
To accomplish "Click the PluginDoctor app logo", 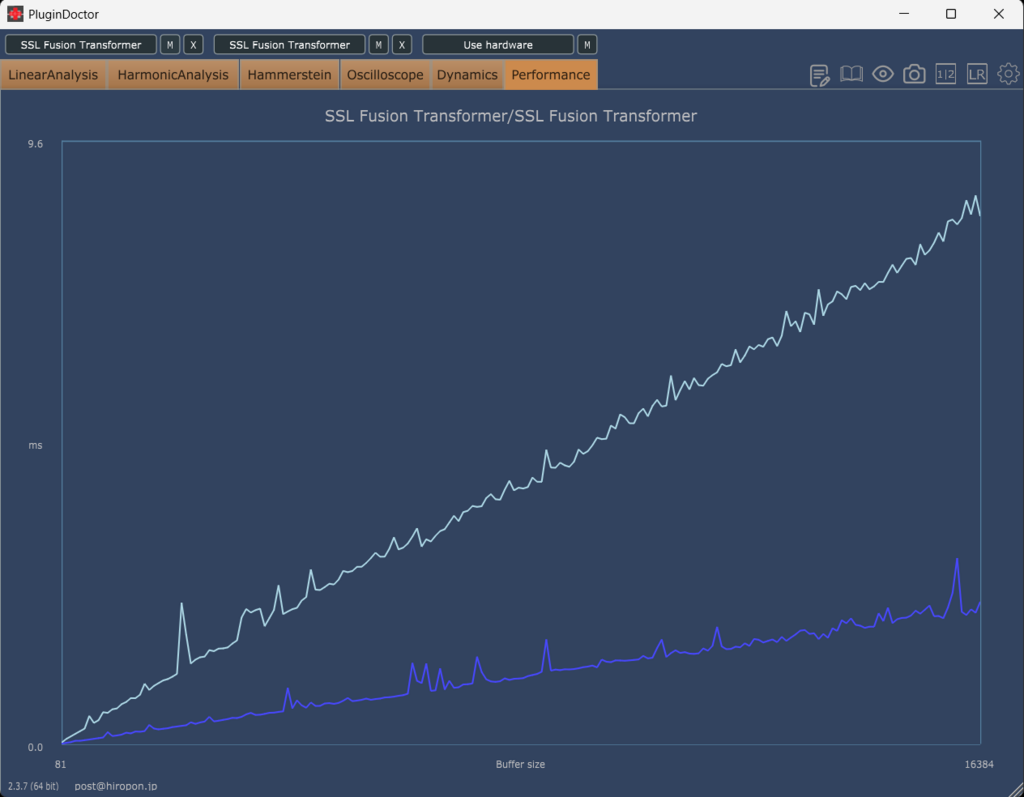I will pos(14,14).
